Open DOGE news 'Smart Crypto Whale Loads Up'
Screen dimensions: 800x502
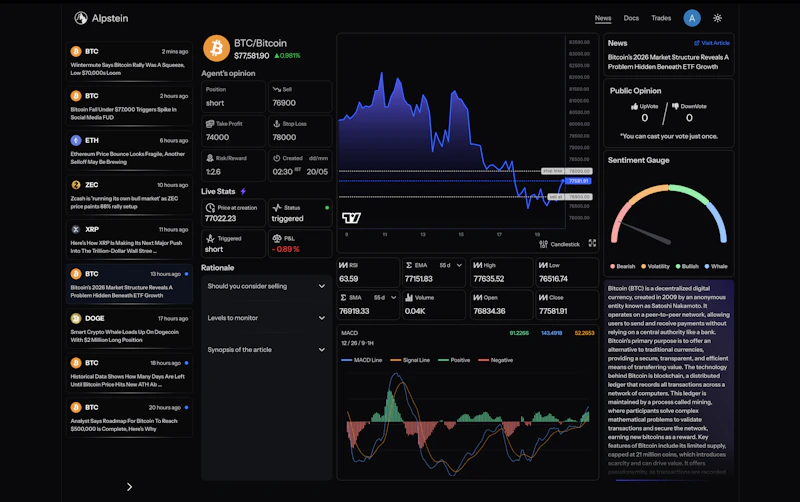pyautogui.click(x=129, y=328)
